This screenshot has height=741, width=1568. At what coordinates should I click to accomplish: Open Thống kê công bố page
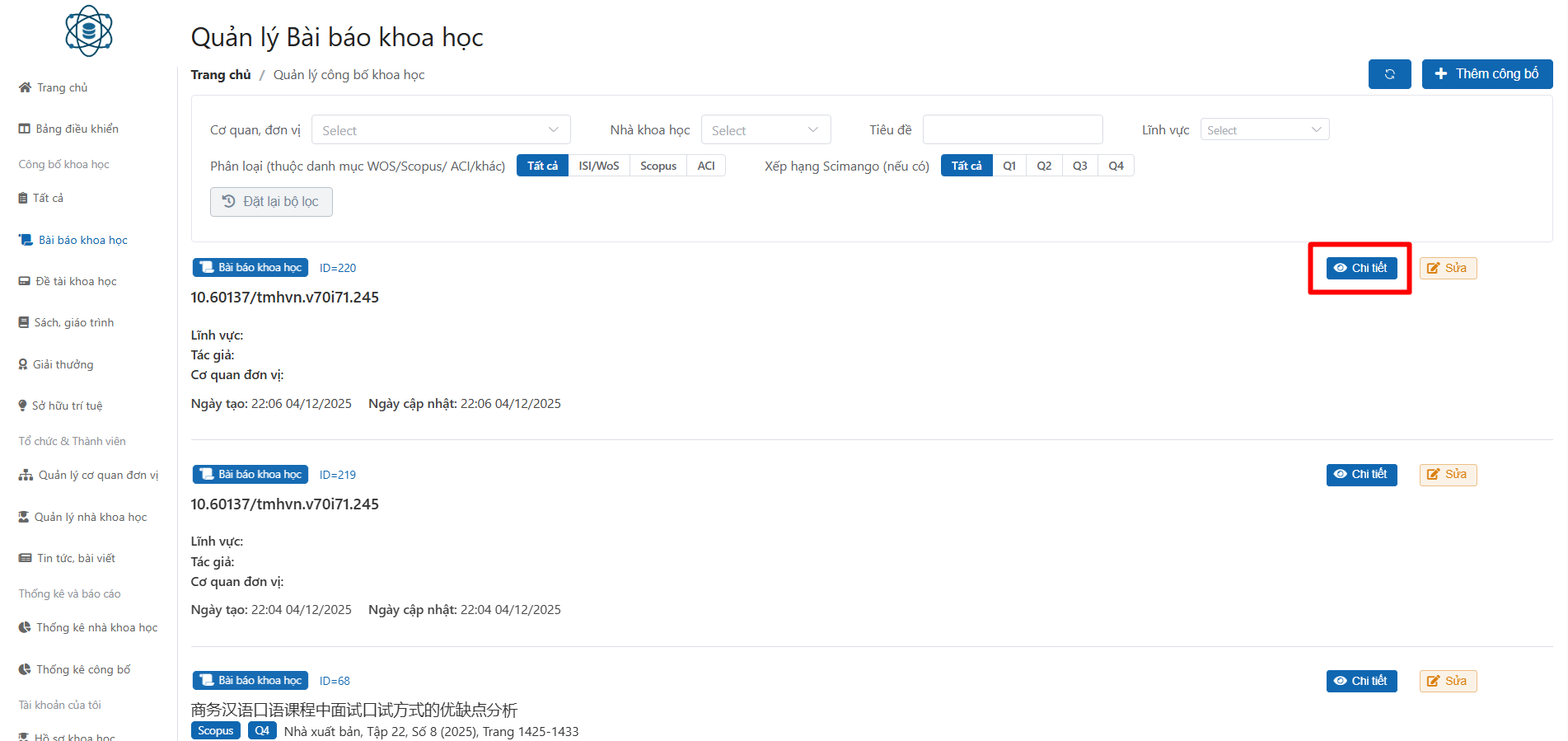[83, 669]
